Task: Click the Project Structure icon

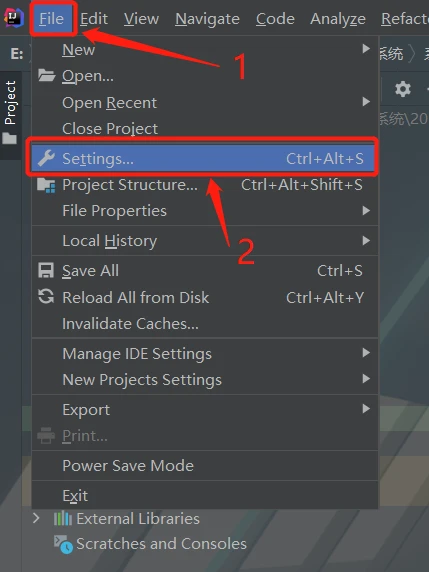Action: [x=46, y=185]
